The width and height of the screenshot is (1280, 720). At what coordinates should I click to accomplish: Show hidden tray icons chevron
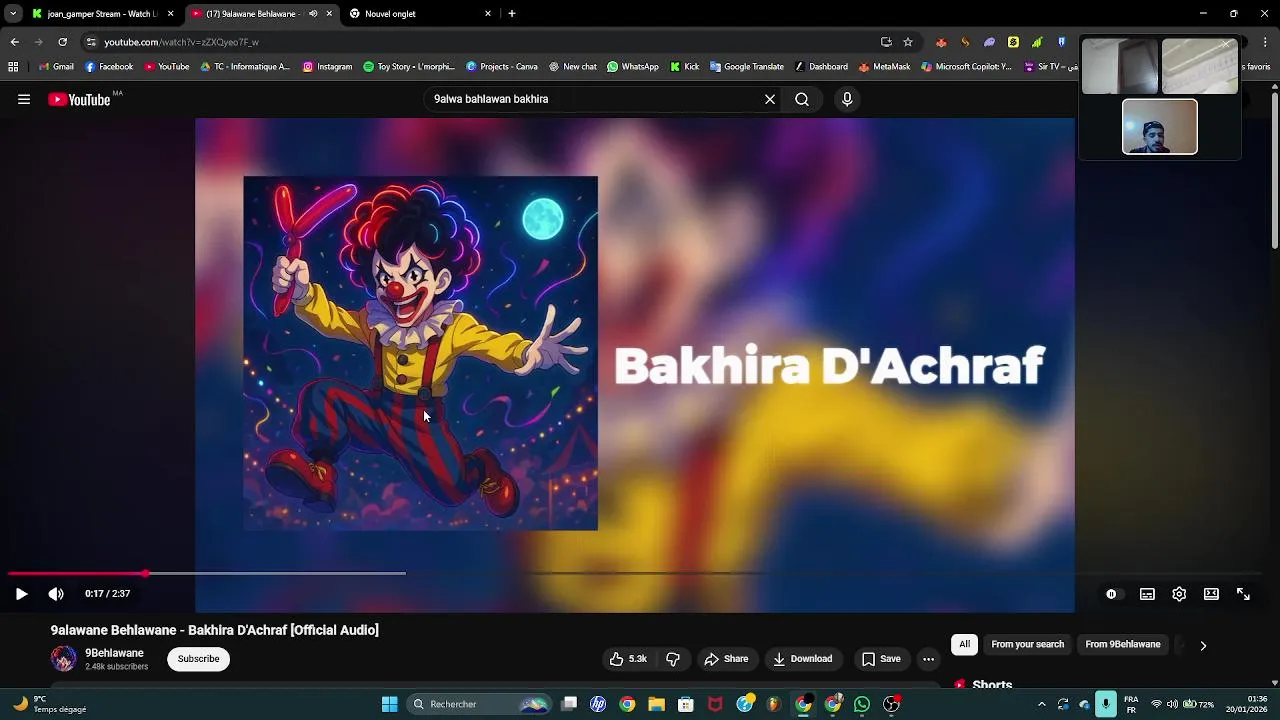point(1041,704)
